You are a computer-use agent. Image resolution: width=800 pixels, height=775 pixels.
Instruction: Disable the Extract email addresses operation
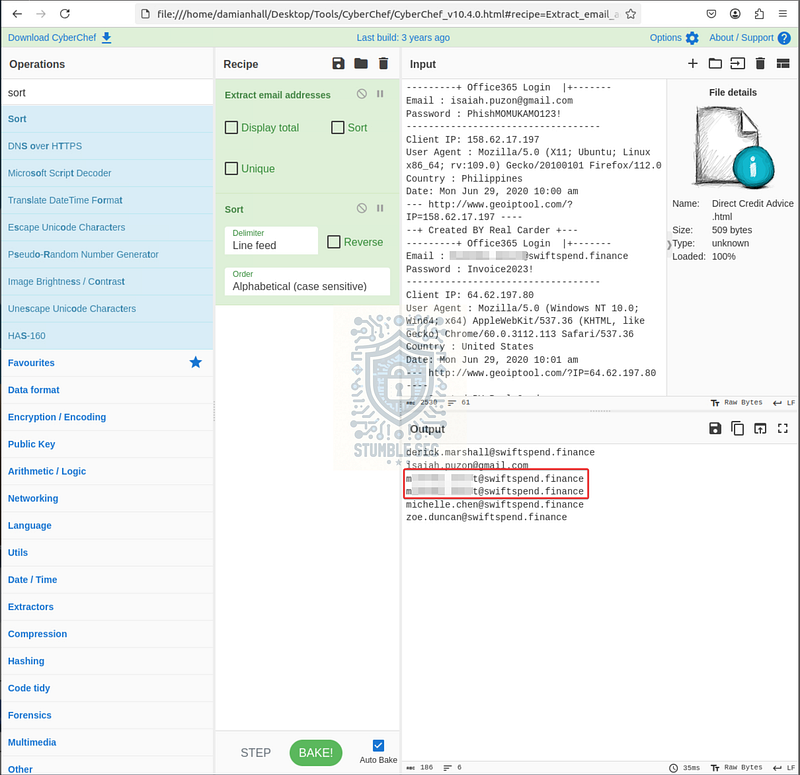(362, 94)
